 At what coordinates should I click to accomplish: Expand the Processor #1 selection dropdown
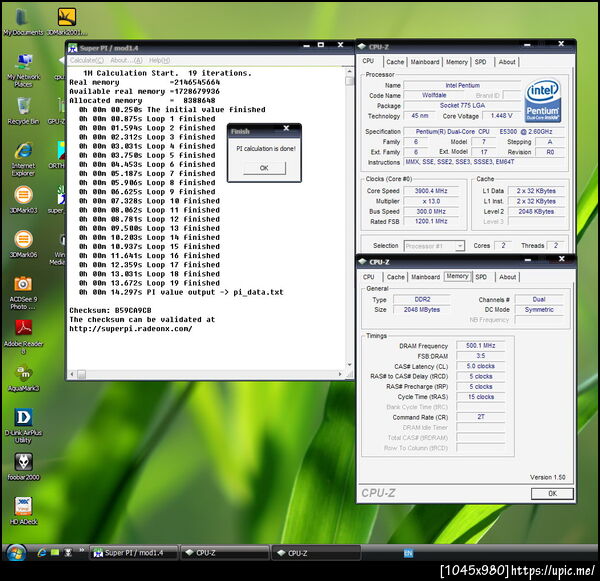click(x=432, y=246)
